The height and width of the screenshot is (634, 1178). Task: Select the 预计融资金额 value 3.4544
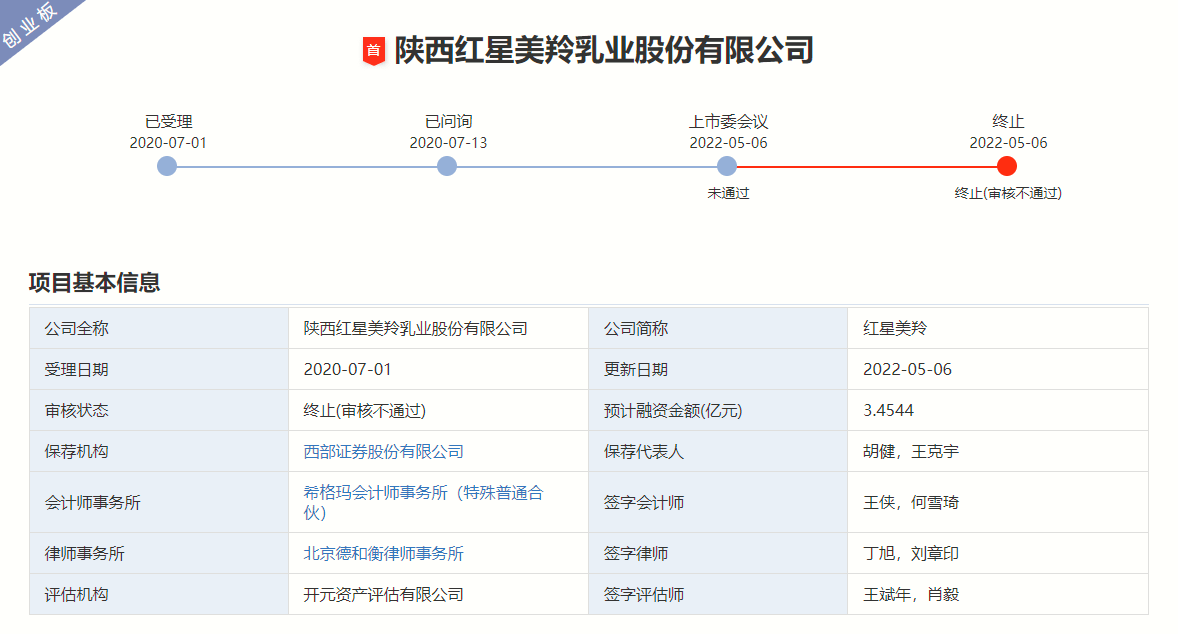(x=888, y=410)
